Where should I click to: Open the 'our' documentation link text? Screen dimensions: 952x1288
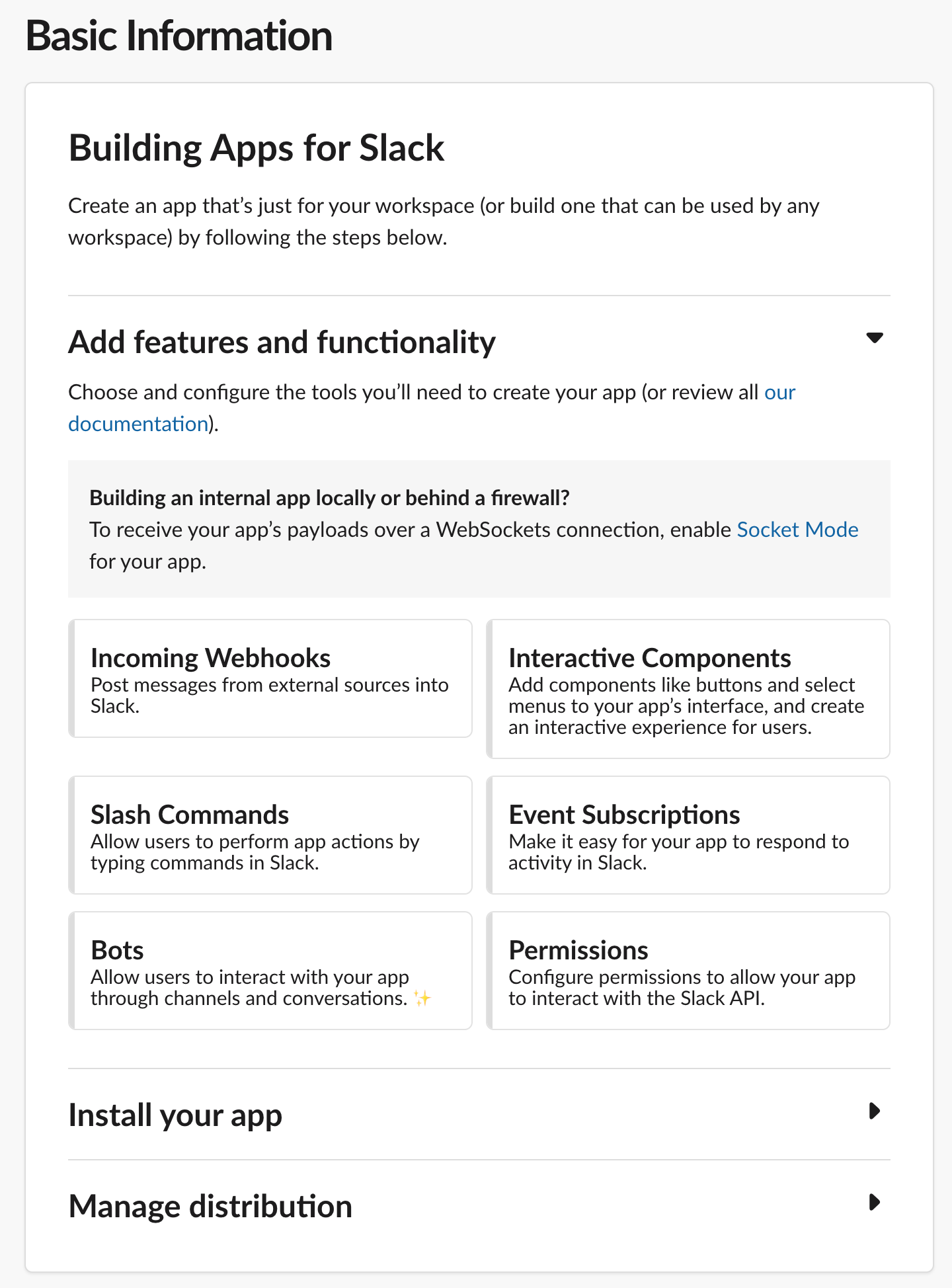(780, 392)
